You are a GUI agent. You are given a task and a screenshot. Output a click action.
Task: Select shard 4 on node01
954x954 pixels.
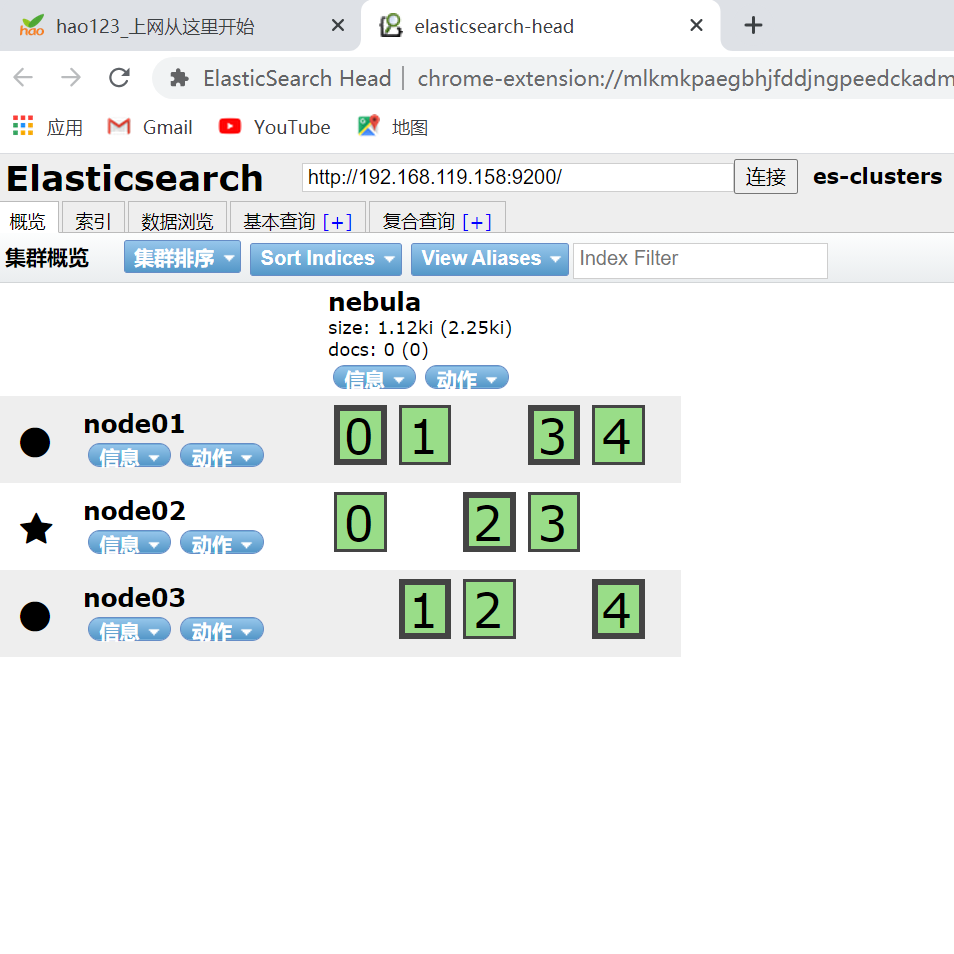click(618, 435)
